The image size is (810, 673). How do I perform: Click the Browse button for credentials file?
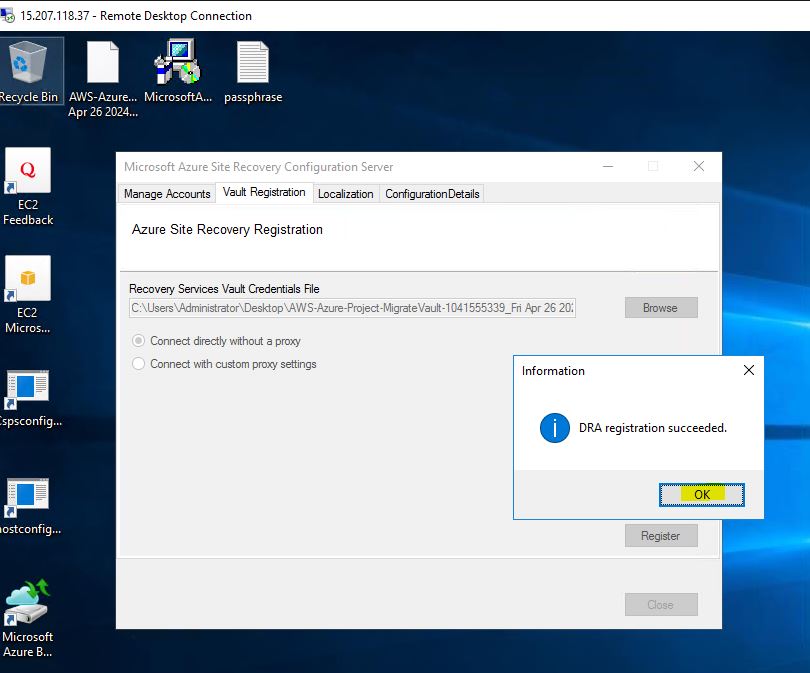click(660, 308)
